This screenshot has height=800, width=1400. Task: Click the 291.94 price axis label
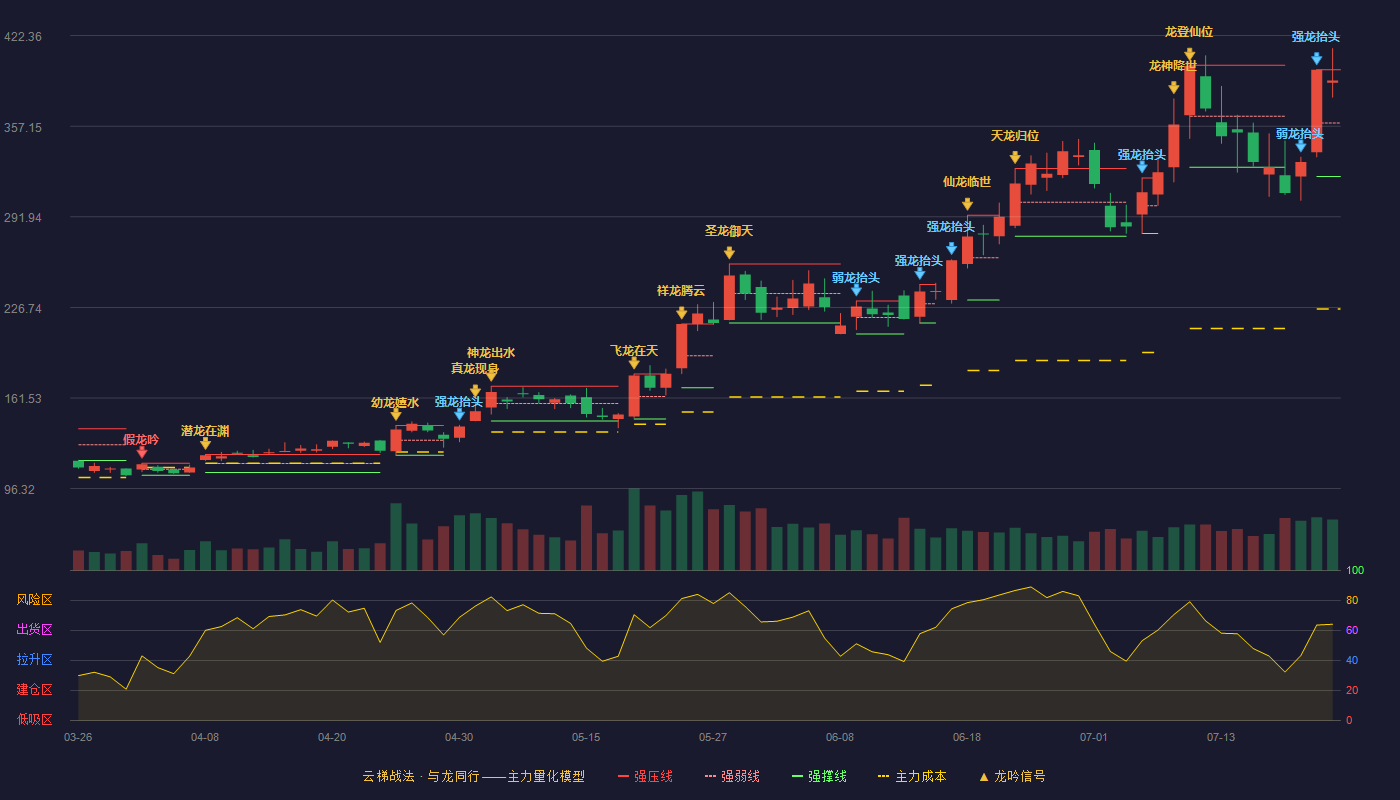pos(23,218)
